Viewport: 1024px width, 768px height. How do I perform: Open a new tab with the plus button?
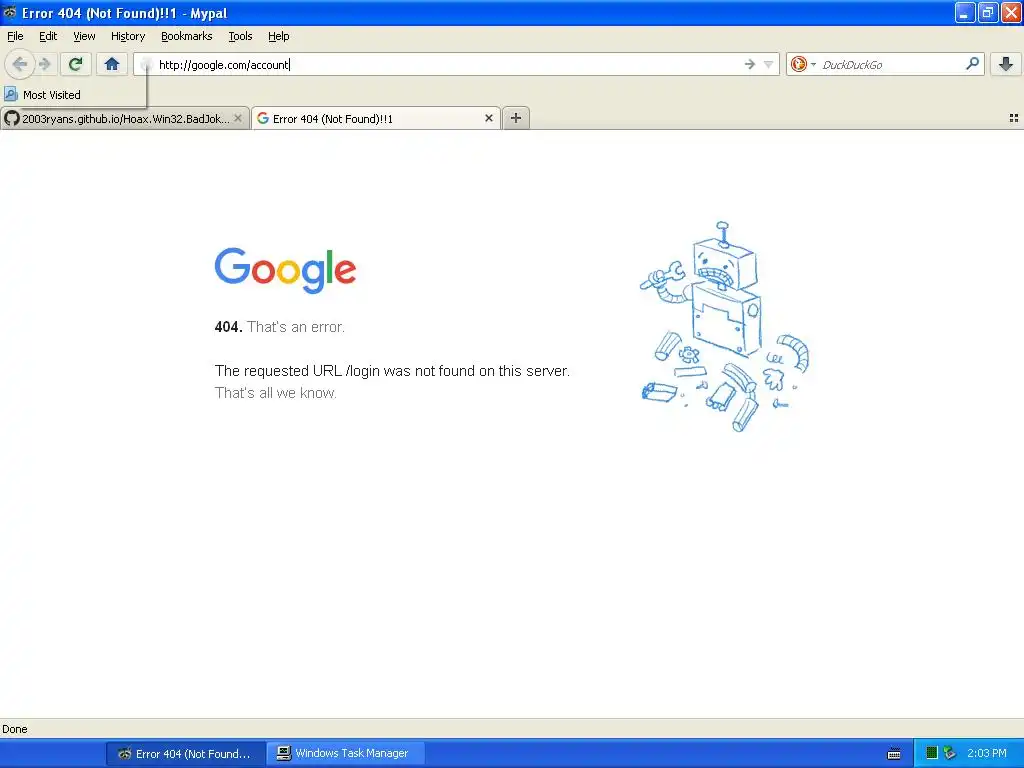(516, 118)
